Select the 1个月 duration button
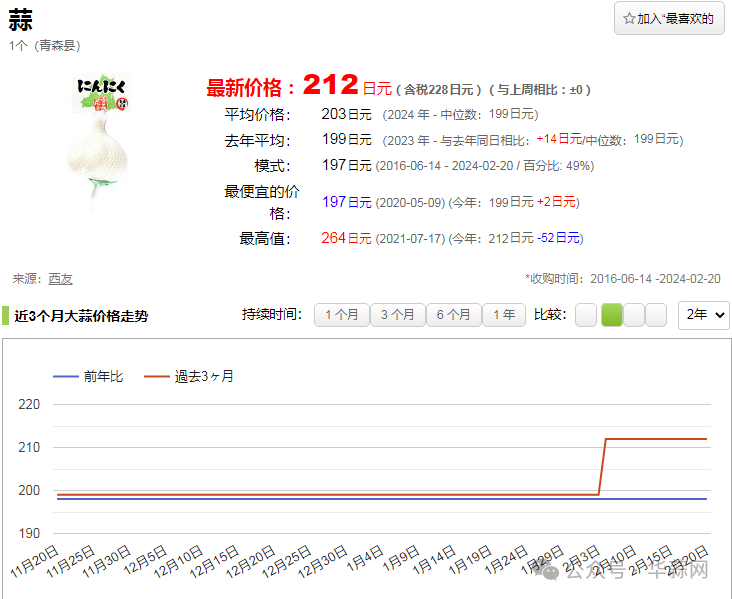Viewport: 732px width, 599px height. pos(341,315)
